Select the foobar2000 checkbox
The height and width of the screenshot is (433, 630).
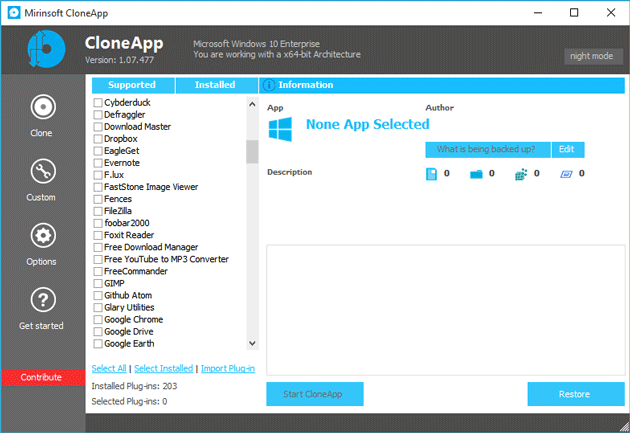point(98,223)
